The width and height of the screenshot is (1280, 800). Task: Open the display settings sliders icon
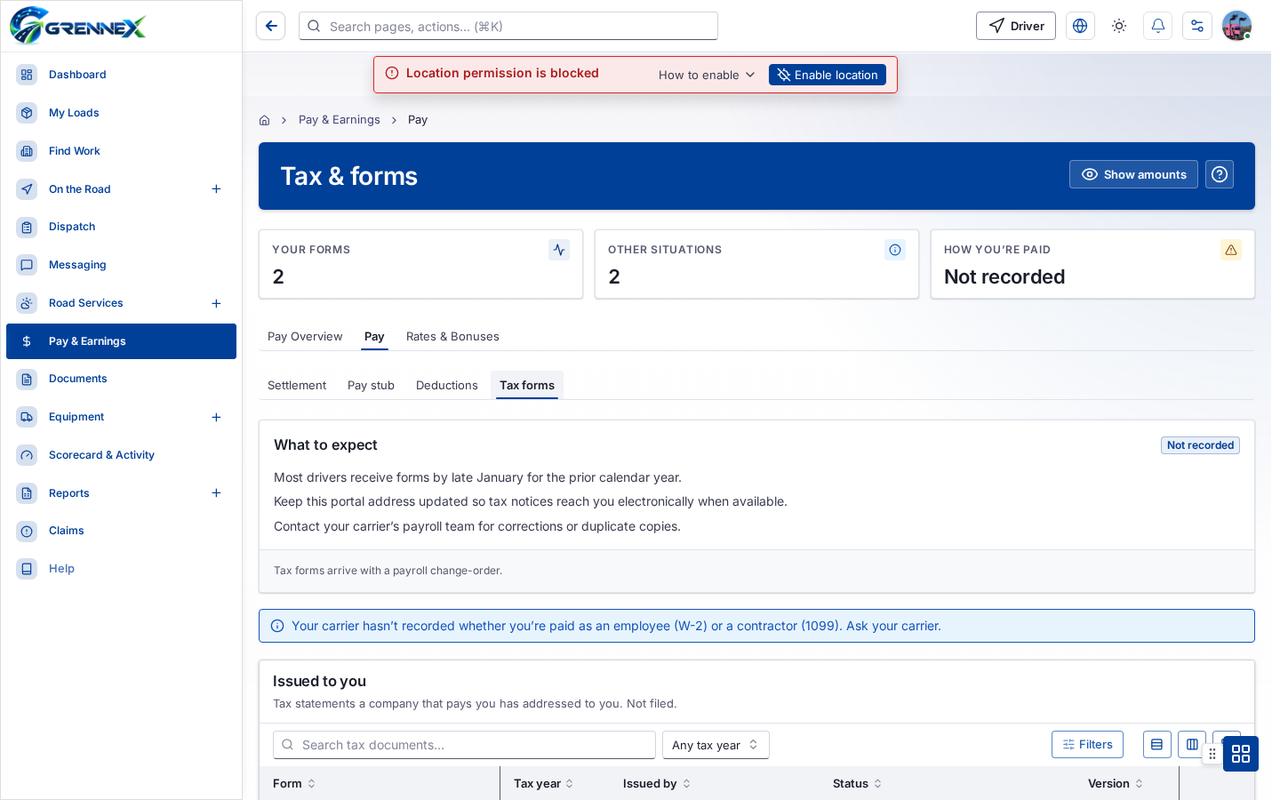click(1197, 26)
